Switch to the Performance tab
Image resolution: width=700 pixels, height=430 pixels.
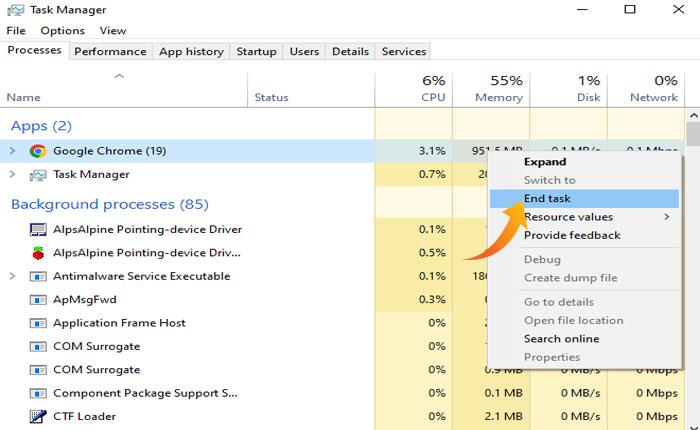(x=110, y=51)
